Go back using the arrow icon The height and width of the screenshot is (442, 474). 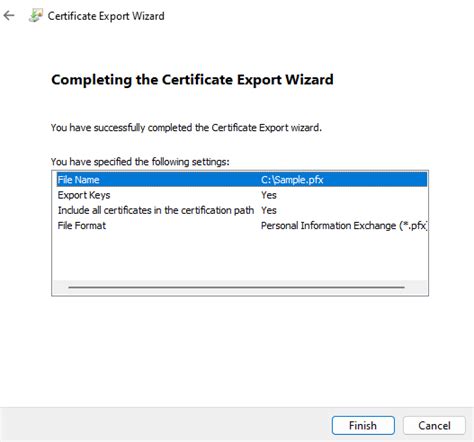pos(9,15)
